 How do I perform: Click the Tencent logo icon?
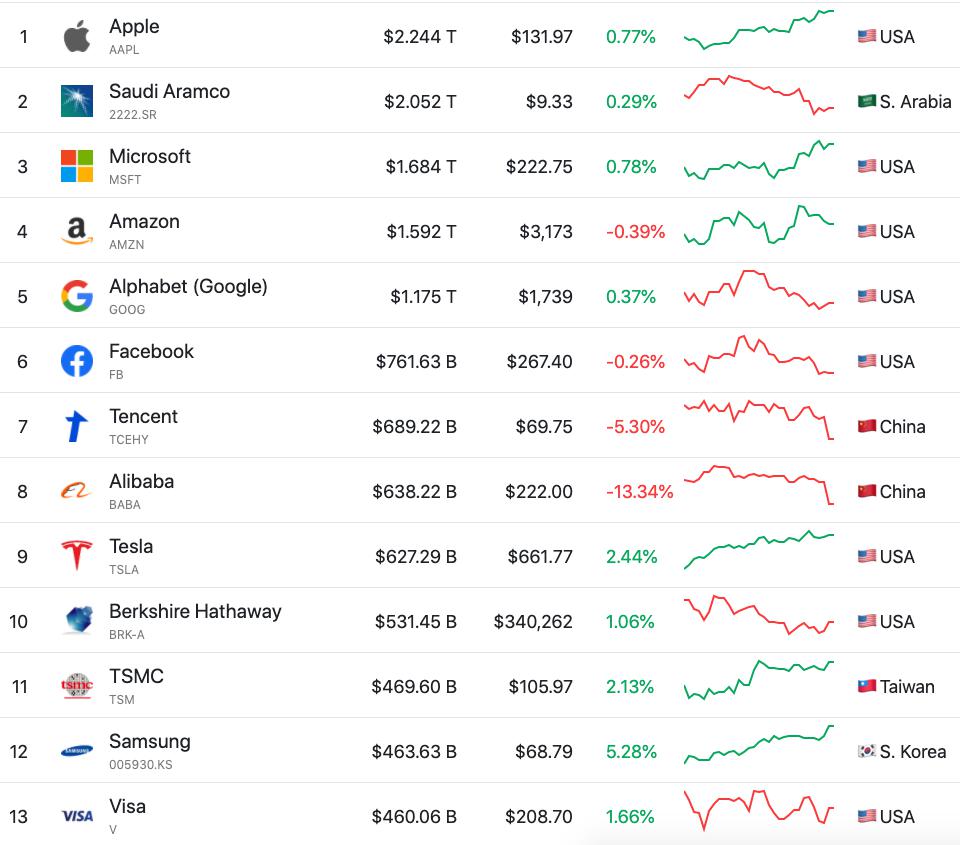coord(77,426)
